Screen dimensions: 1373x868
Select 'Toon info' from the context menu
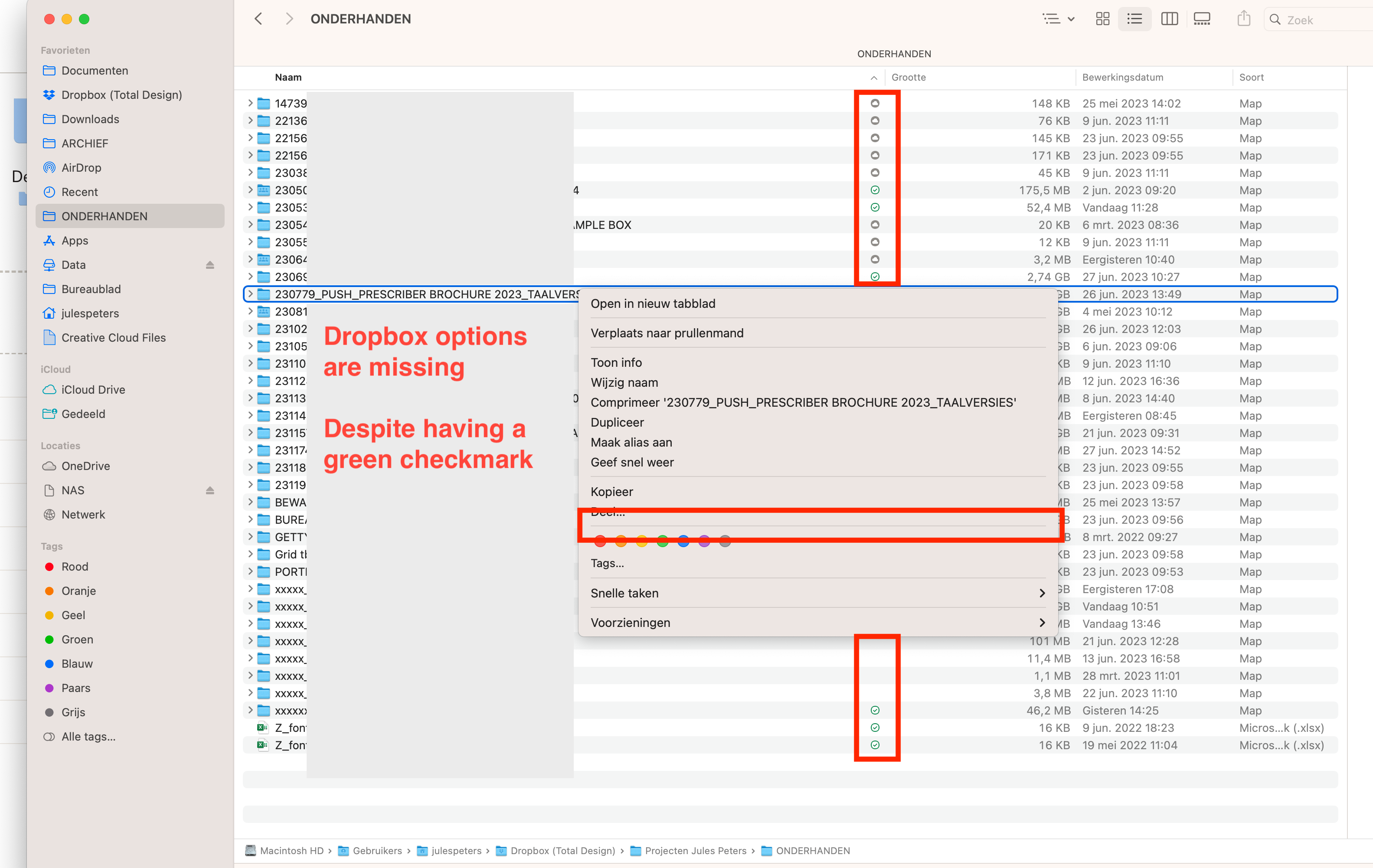point(616,362)
